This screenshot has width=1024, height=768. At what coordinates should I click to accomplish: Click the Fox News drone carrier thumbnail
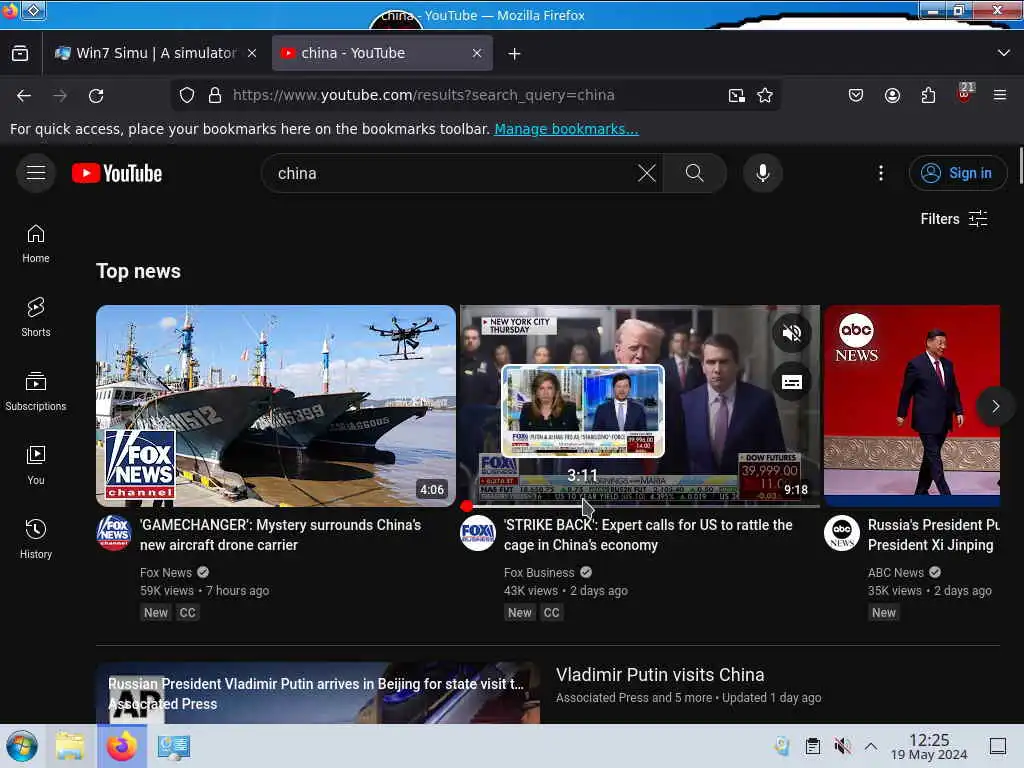[x=276, y=406]
